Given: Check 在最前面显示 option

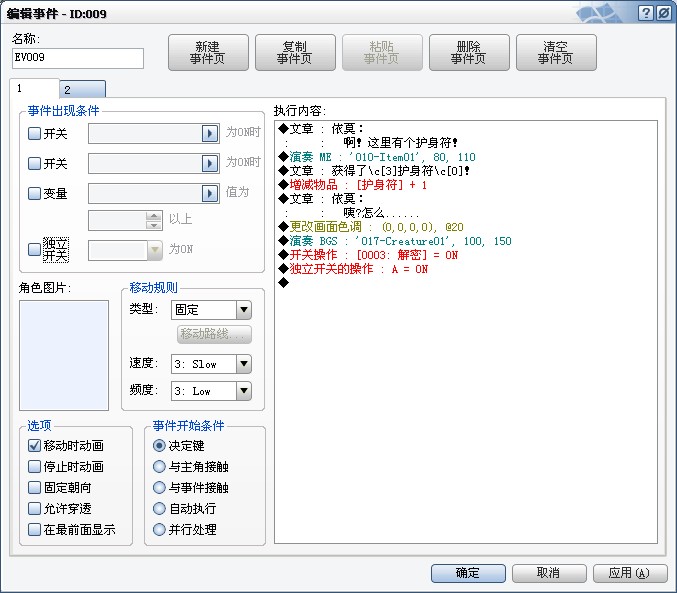Looking at the screenshot, I should tap(34, 530).
